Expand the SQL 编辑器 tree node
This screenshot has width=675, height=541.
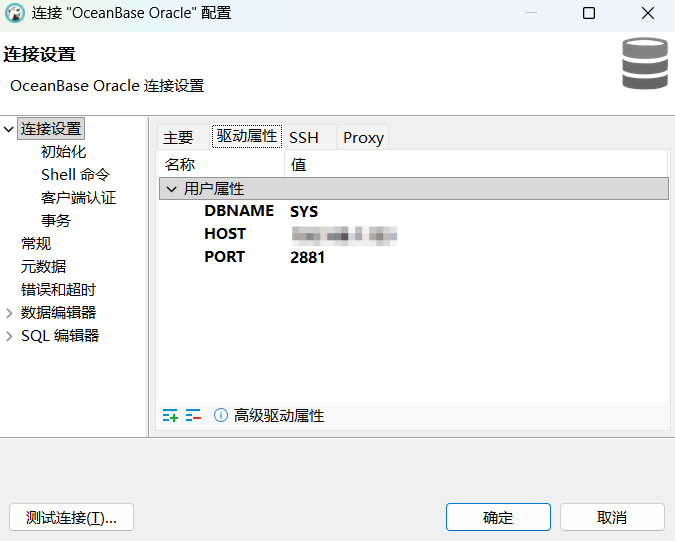click(9, 336)
